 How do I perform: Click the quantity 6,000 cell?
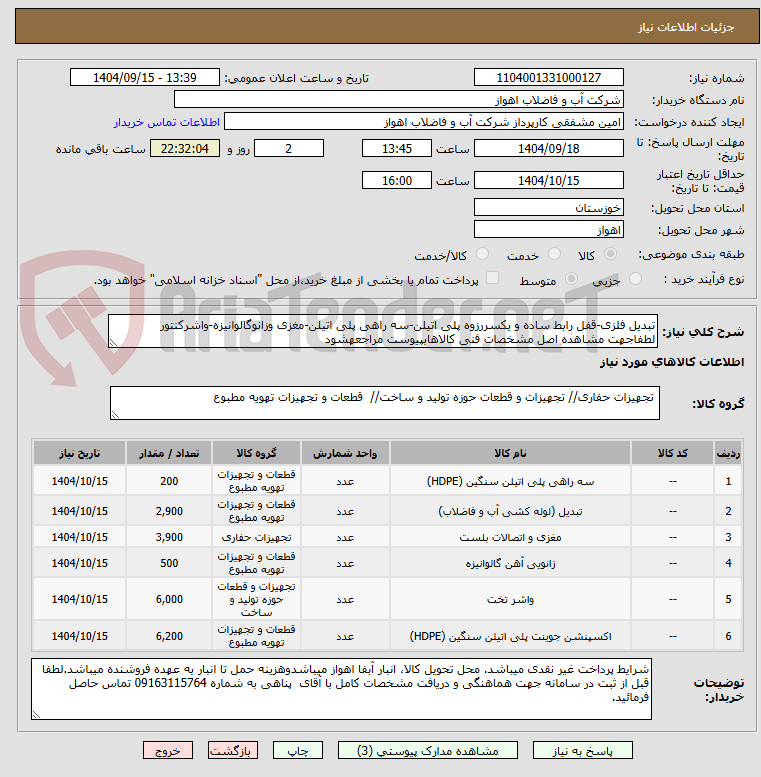pyautogui.click(x=169, y=600)
